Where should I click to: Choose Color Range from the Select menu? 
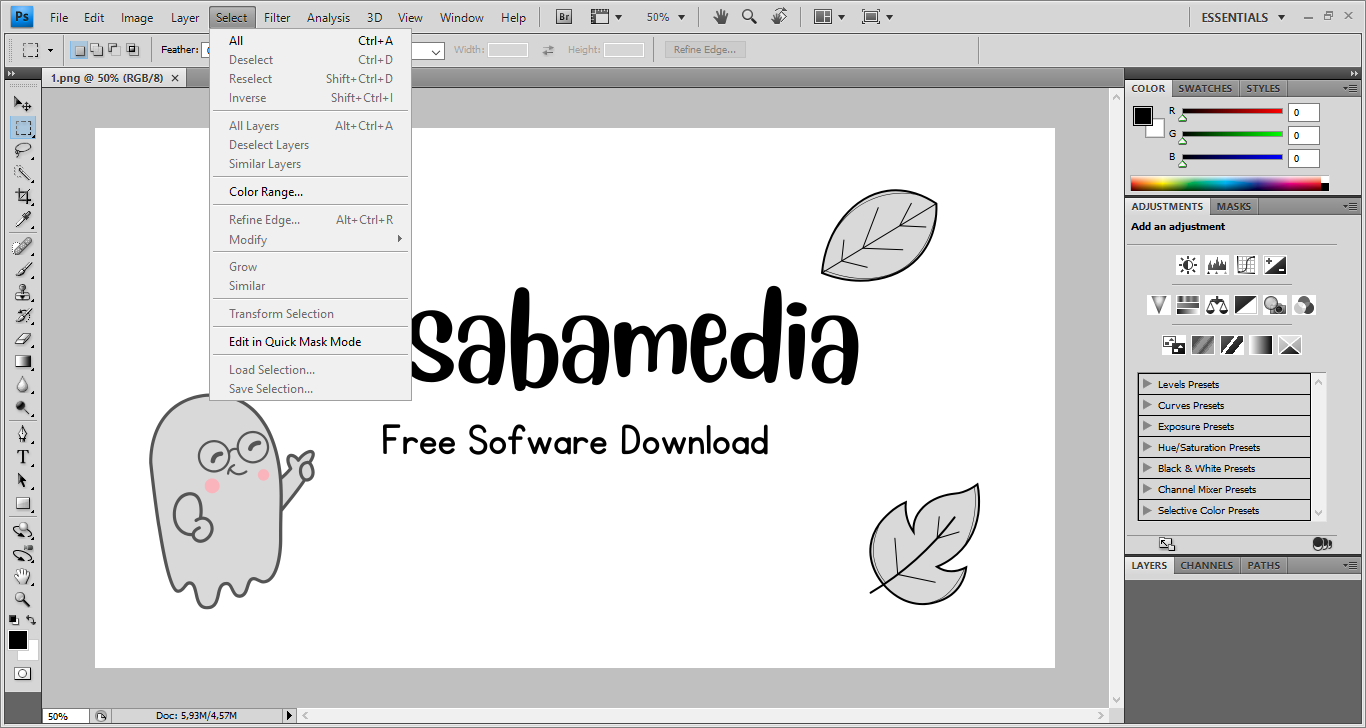(x=266, y=192)
